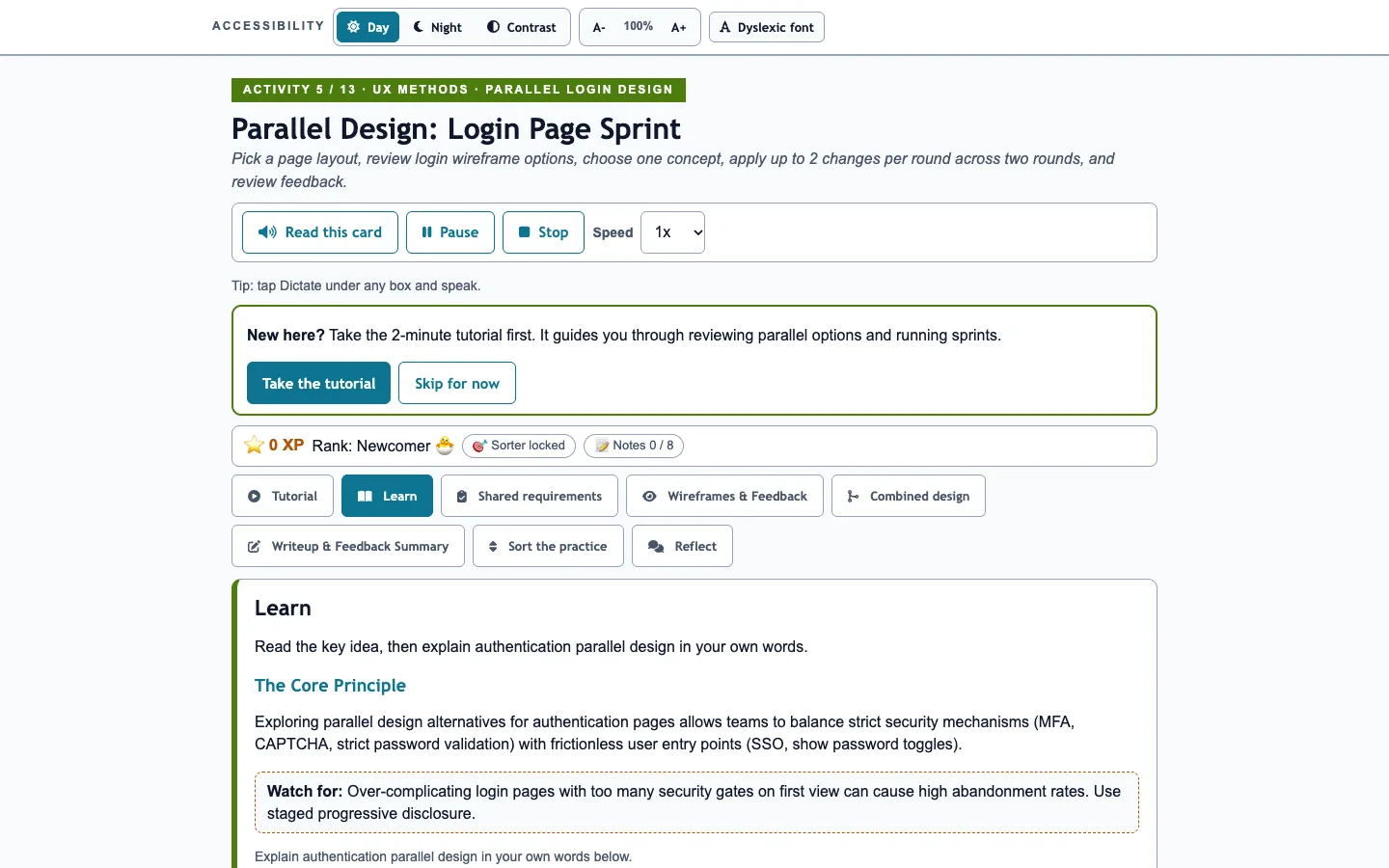This screenshot has height=868, width=1389.
Task: Open the Combined design tab
Action: [909, 496]
